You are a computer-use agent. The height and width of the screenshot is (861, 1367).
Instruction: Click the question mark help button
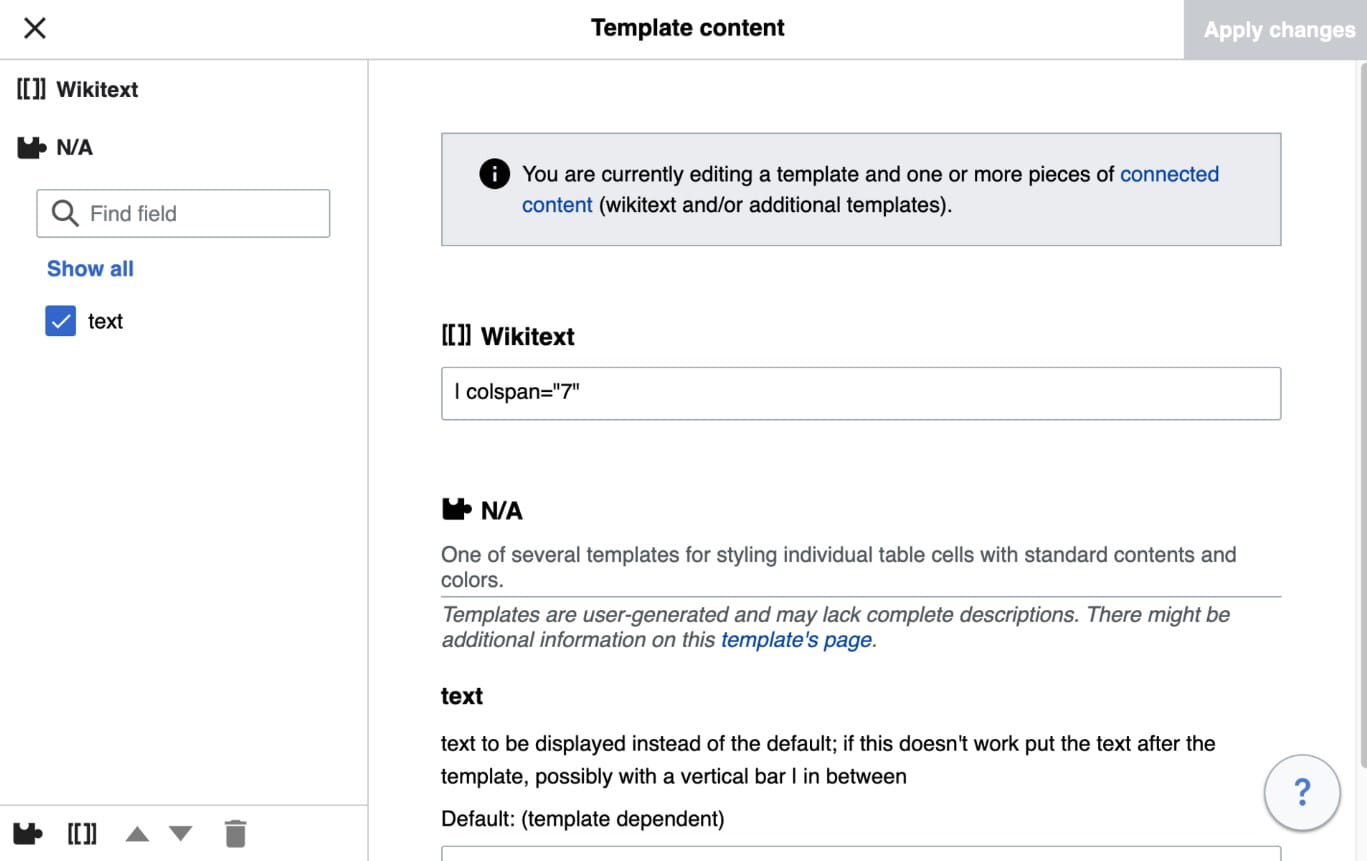click(1302, 793)
